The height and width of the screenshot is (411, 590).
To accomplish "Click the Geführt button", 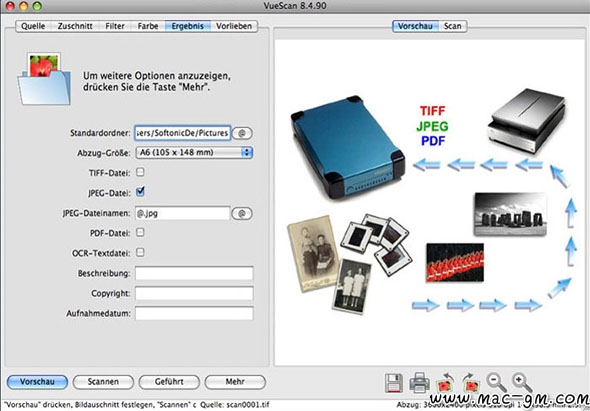I will pyautogui.click(x=169, y=382).
